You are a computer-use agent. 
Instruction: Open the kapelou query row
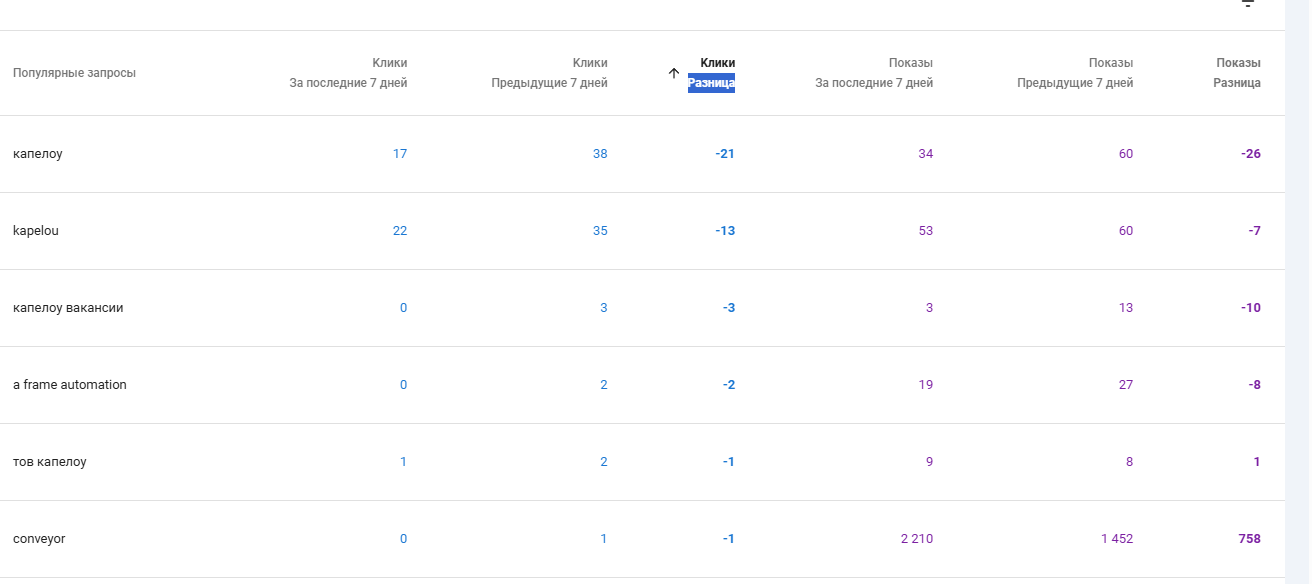pyautogui.click(x=642, y=231)
